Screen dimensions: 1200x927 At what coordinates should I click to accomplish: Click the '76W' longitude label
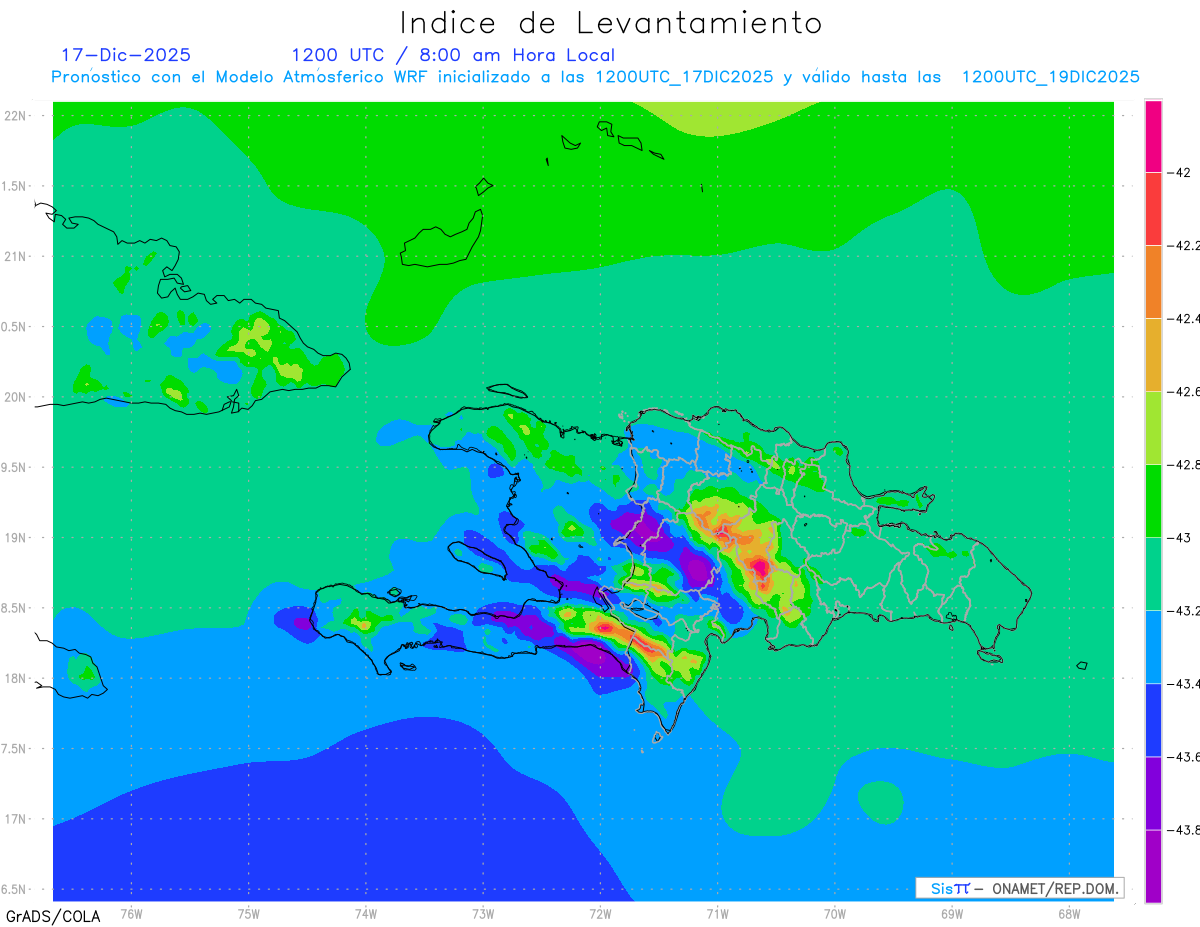pos(131,914)
